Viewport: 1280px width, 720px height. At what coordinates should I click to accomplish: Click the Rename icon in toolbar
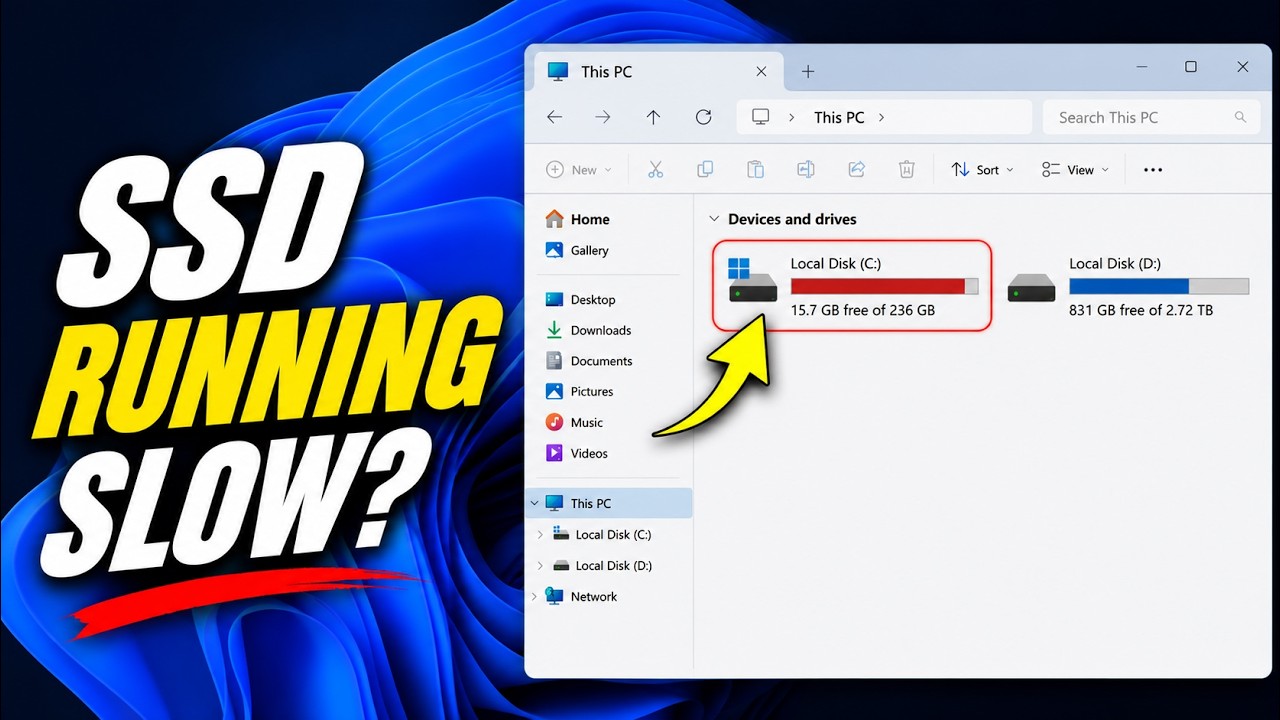tap(806, 170)
